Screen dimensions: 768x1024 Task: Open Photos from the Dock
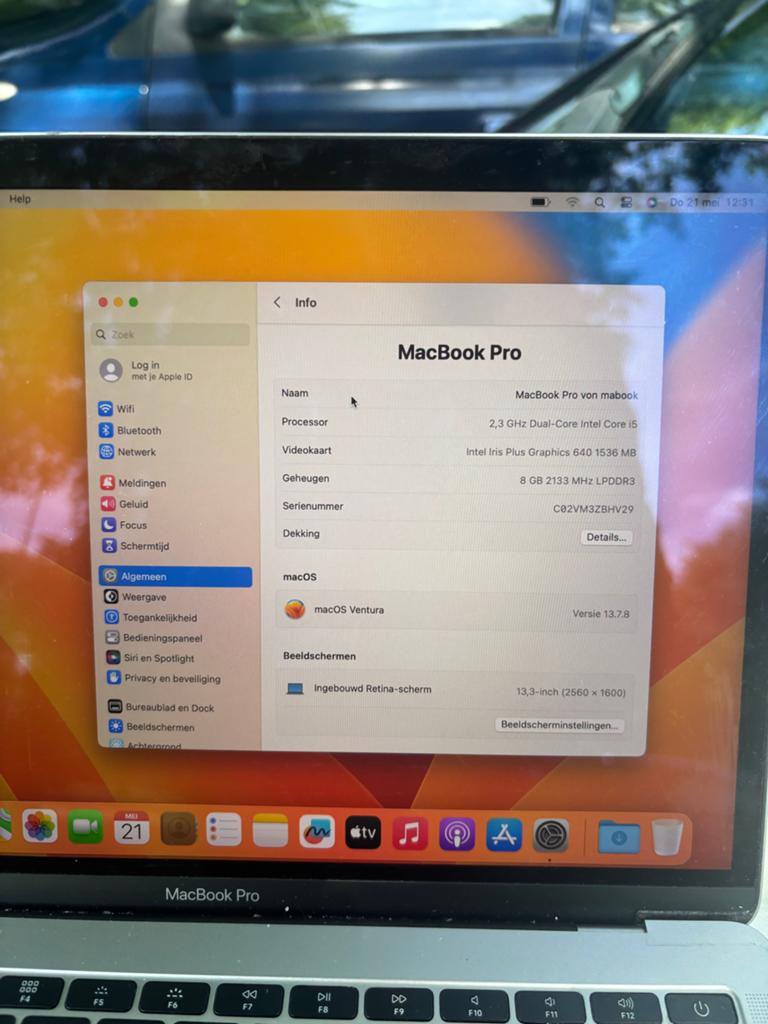(40, 826)
